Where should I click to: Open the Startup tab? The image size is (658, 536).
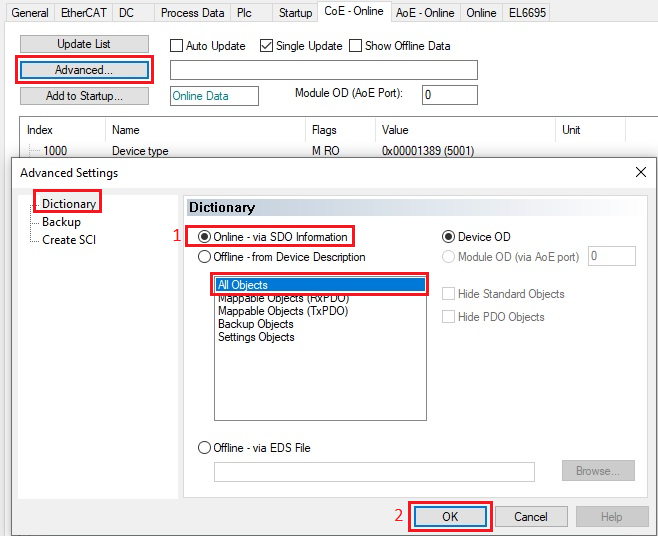pos(295,13)
